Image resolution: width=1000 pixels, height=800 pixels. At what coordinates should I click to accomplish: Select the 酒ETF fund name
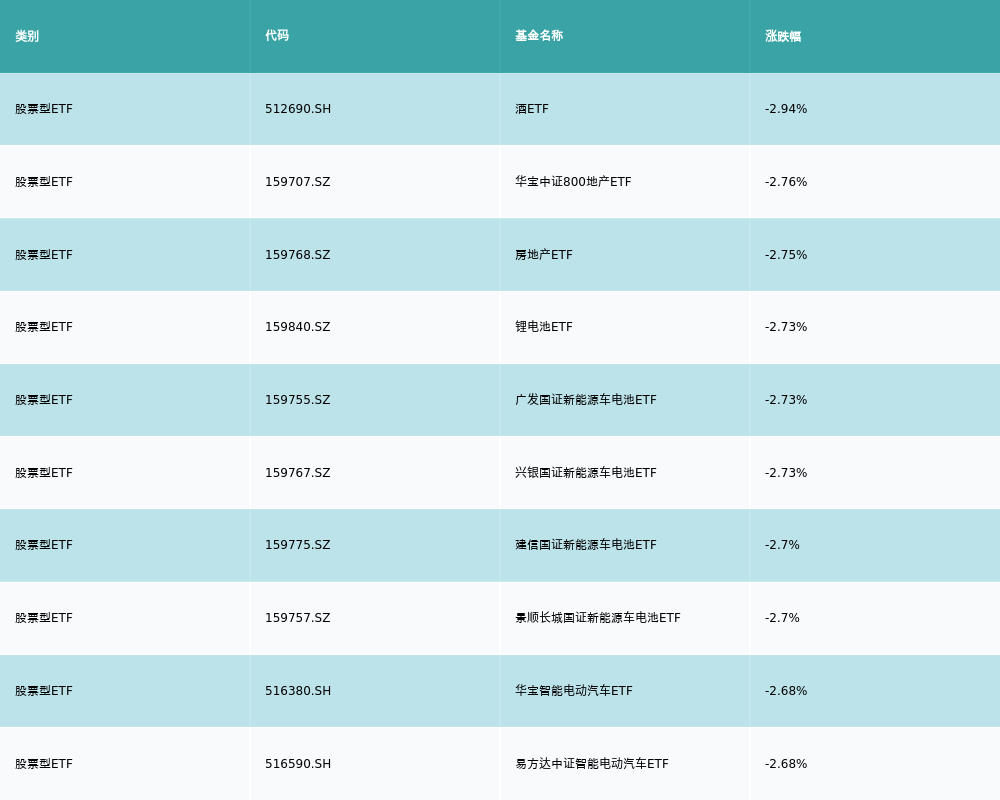click(532, 109)
